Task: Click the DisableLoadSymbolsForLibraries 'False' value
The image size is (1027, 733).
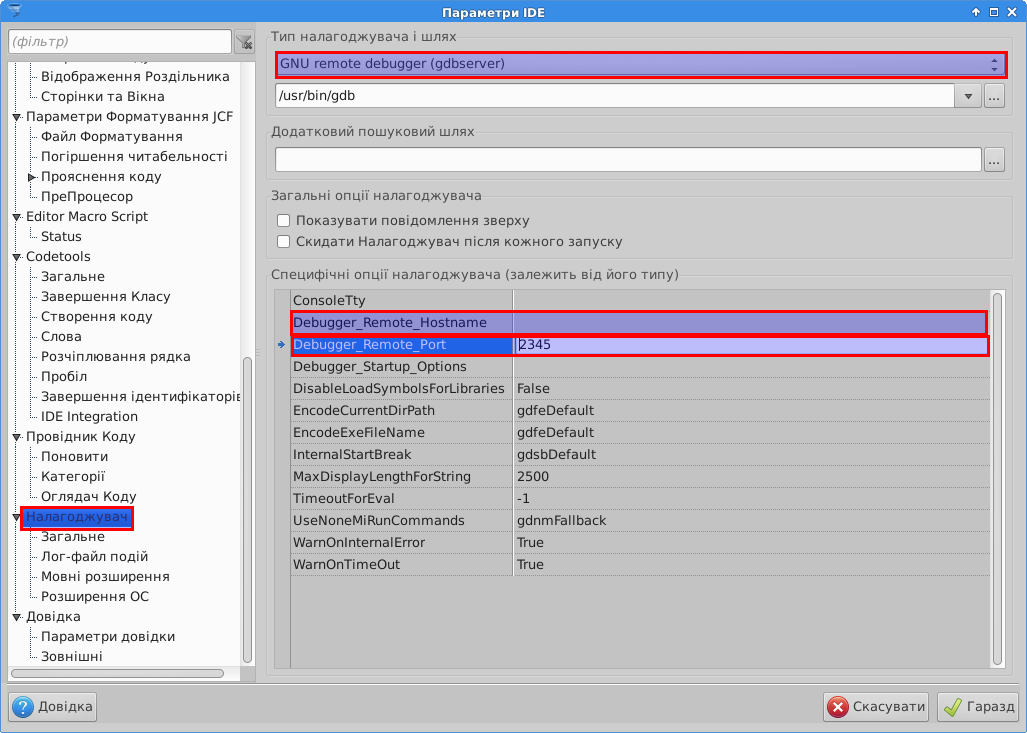Action: pos(533,389)
